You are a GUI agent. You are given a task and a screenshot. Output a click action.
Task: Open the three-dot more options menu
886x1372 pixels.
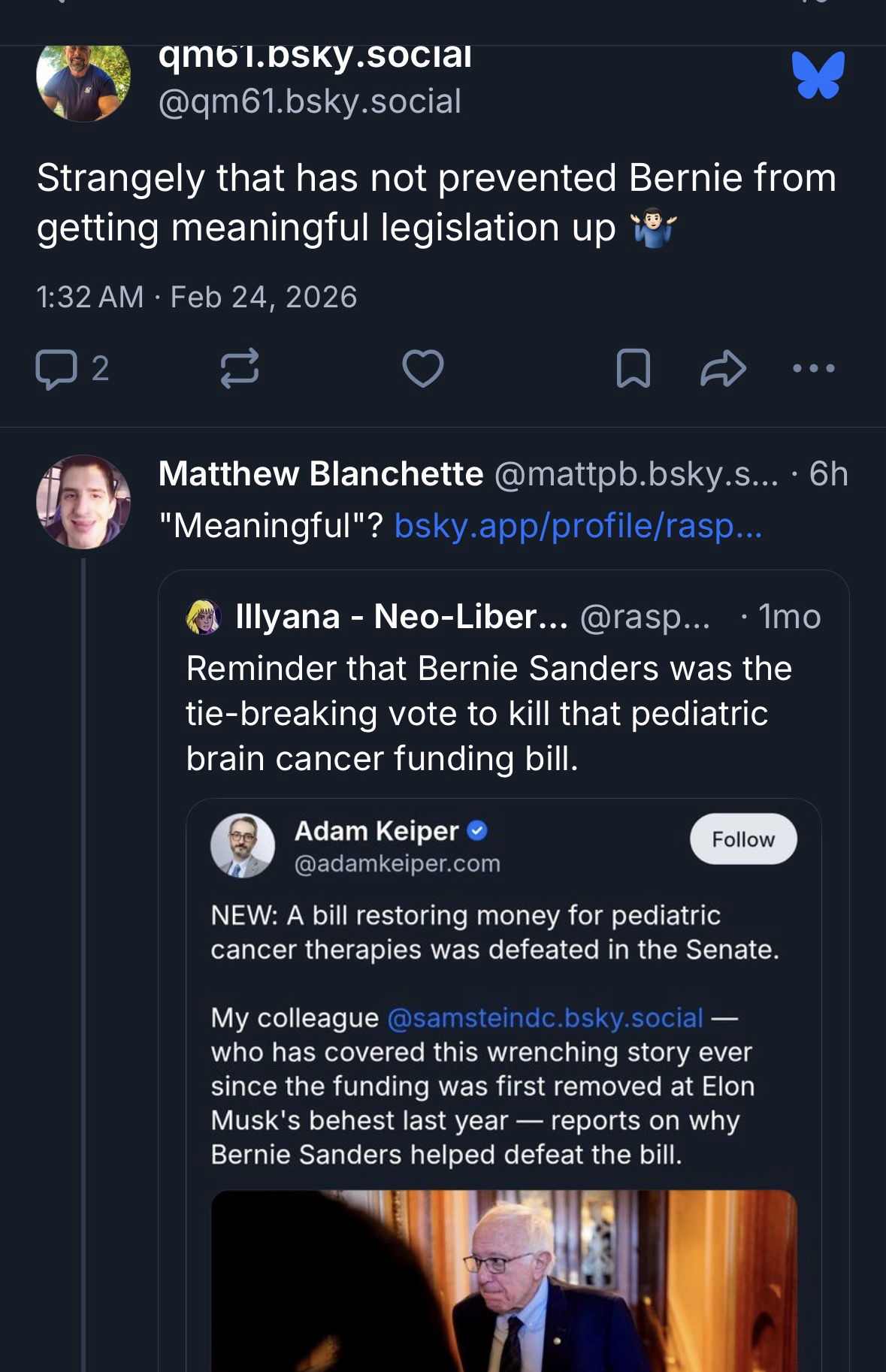[x=813, y=368]
